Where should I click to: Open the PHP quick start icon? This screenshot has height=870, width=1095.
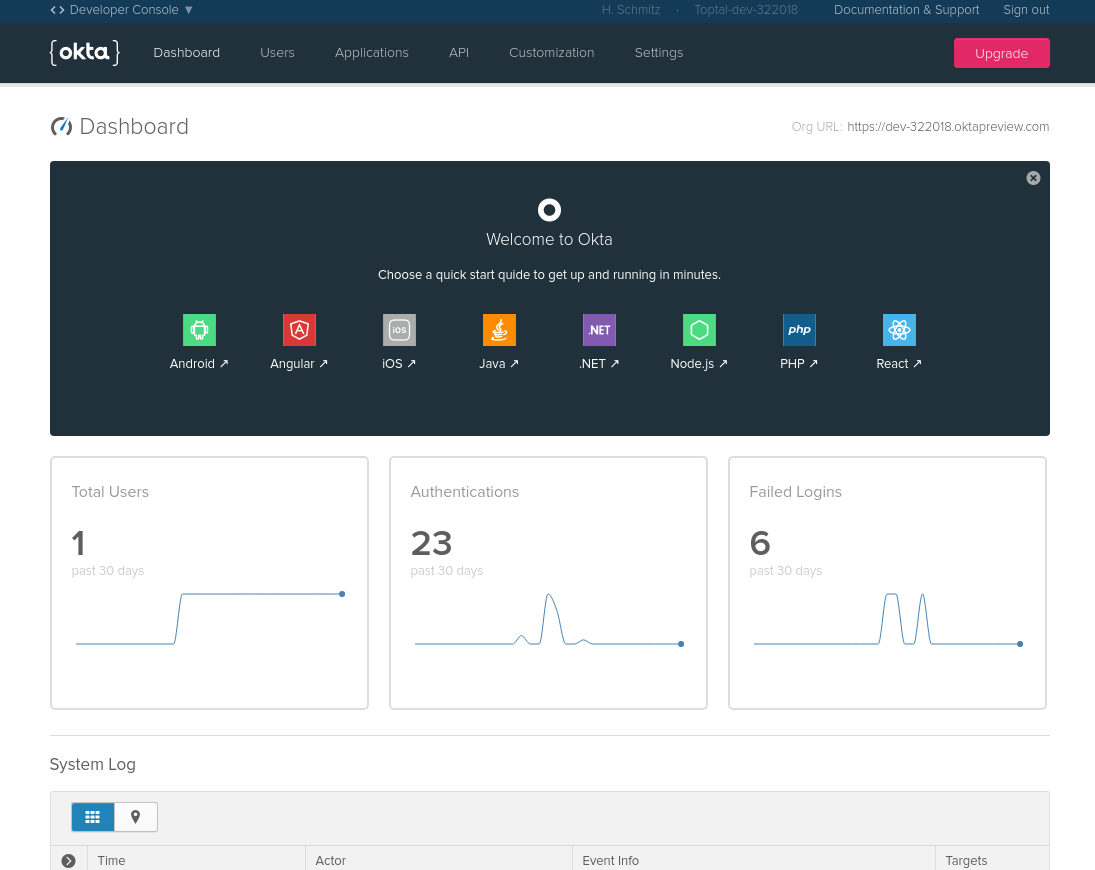coord(799,330)
